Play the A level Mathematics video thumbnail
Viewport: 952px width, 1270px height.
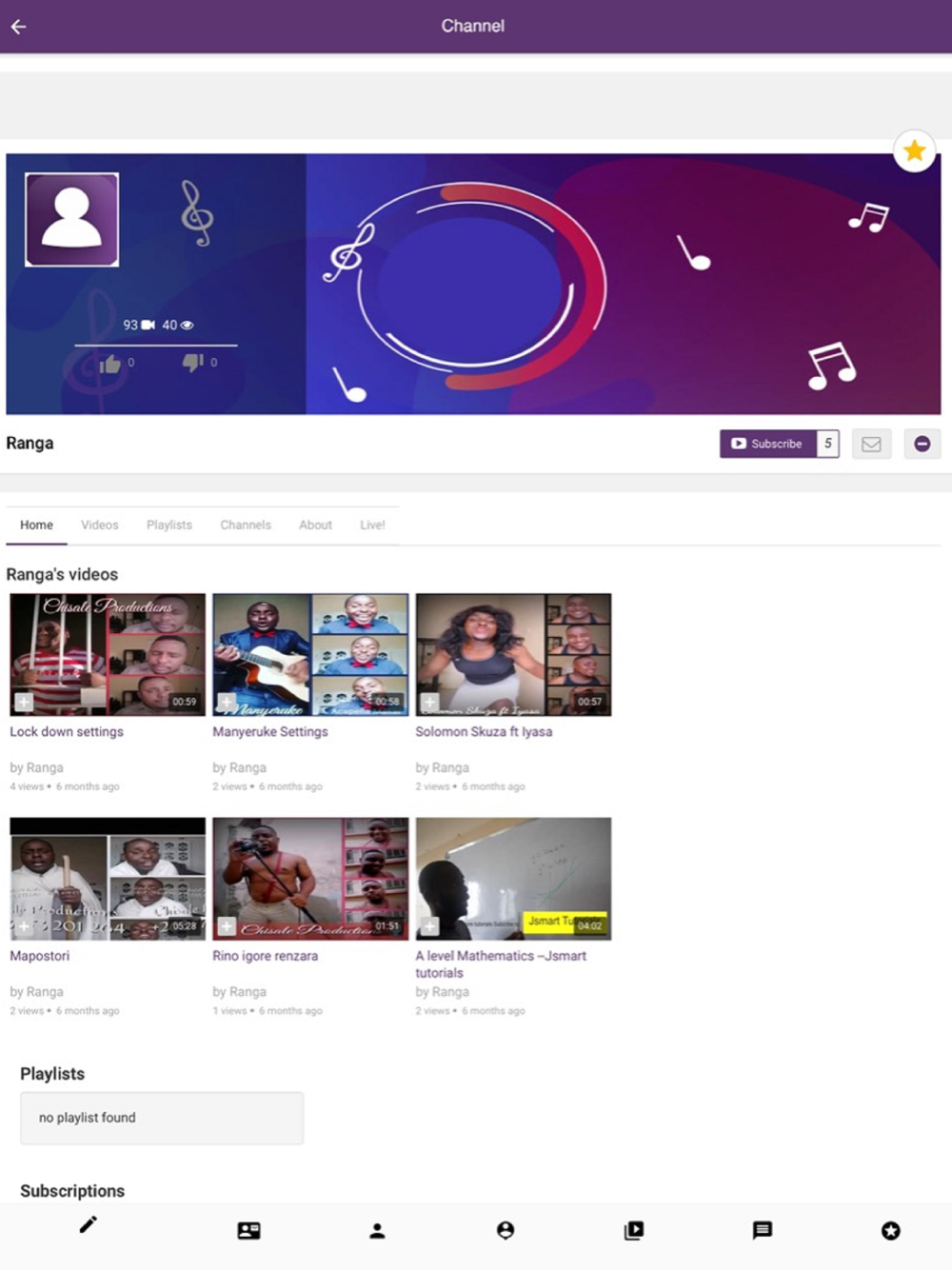(513, 879)
